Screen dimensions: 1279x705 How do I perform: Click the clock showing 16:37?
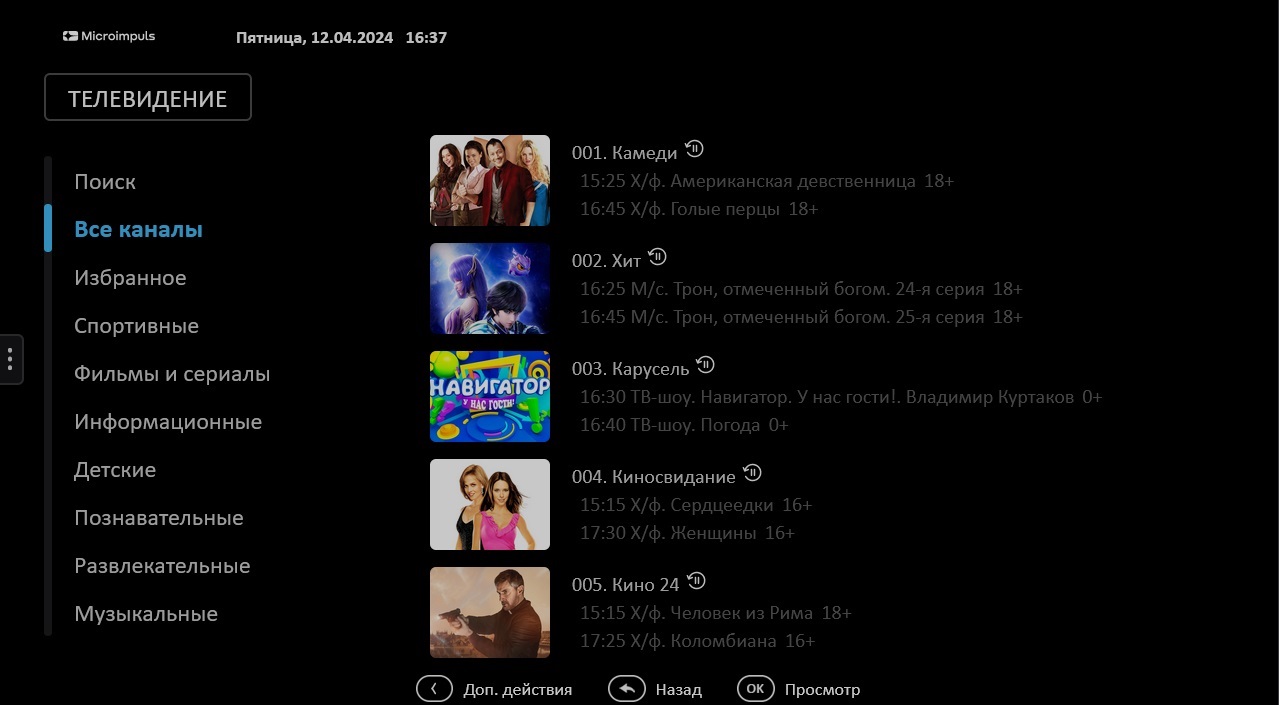coord(426,38)
